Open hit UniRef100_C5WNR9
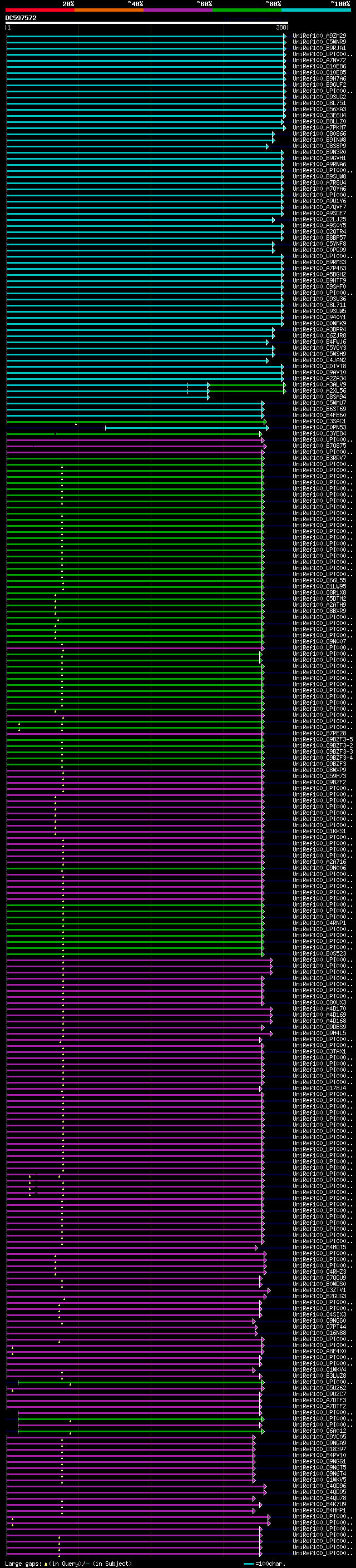Viewport: 356px width, 1568px height. tap(319, 42)
